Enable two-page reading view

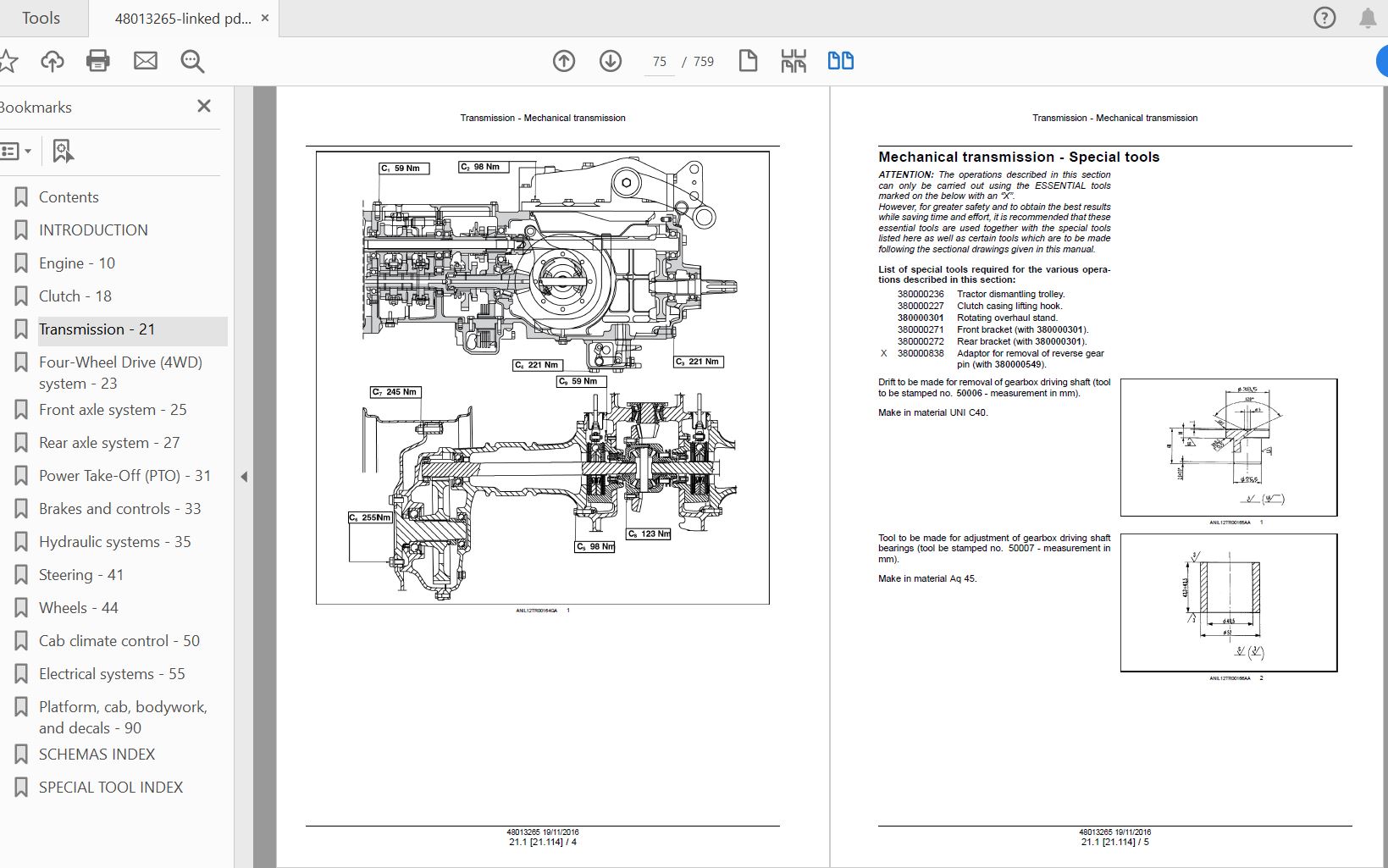839,60
